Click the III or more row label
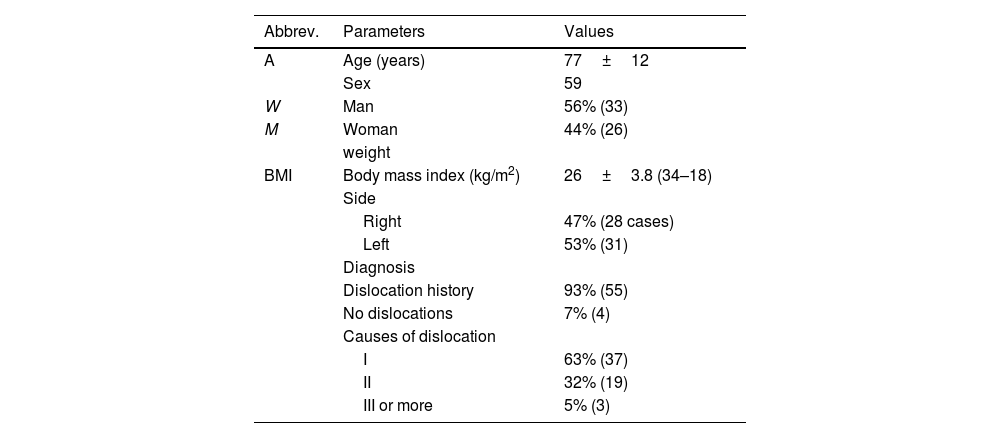Viewport: 1000px width, 438px height. (398, 406)
